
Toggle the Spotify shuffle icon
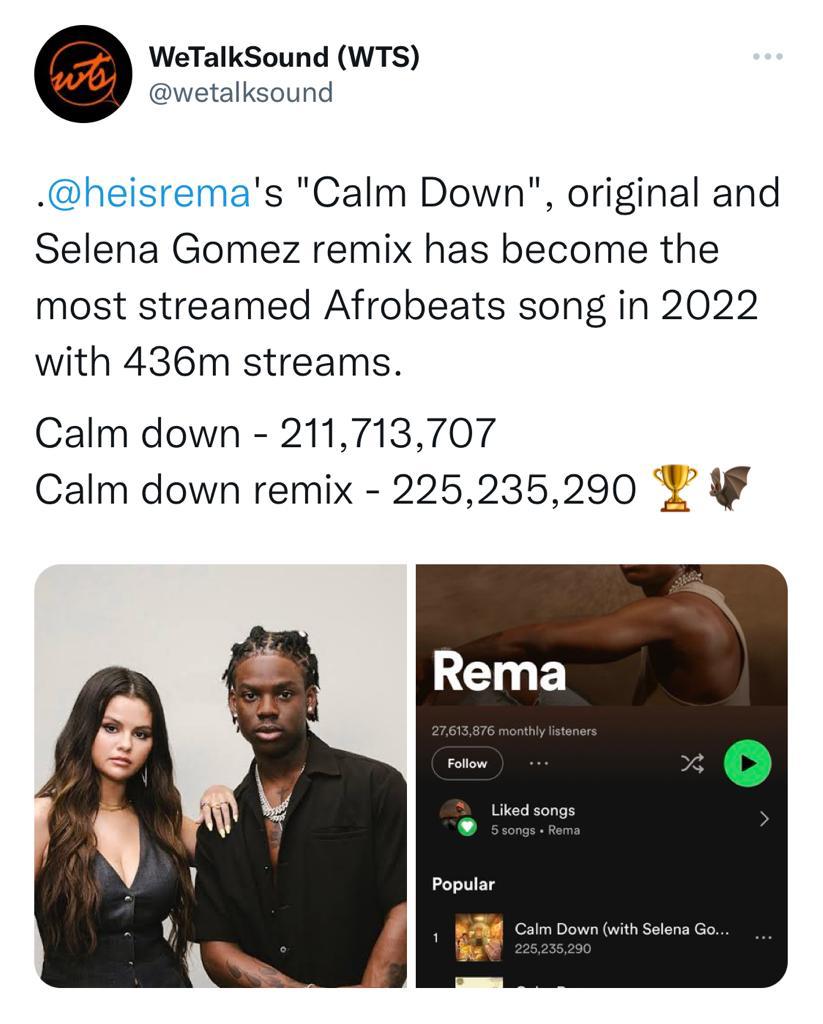pos(692,764)
